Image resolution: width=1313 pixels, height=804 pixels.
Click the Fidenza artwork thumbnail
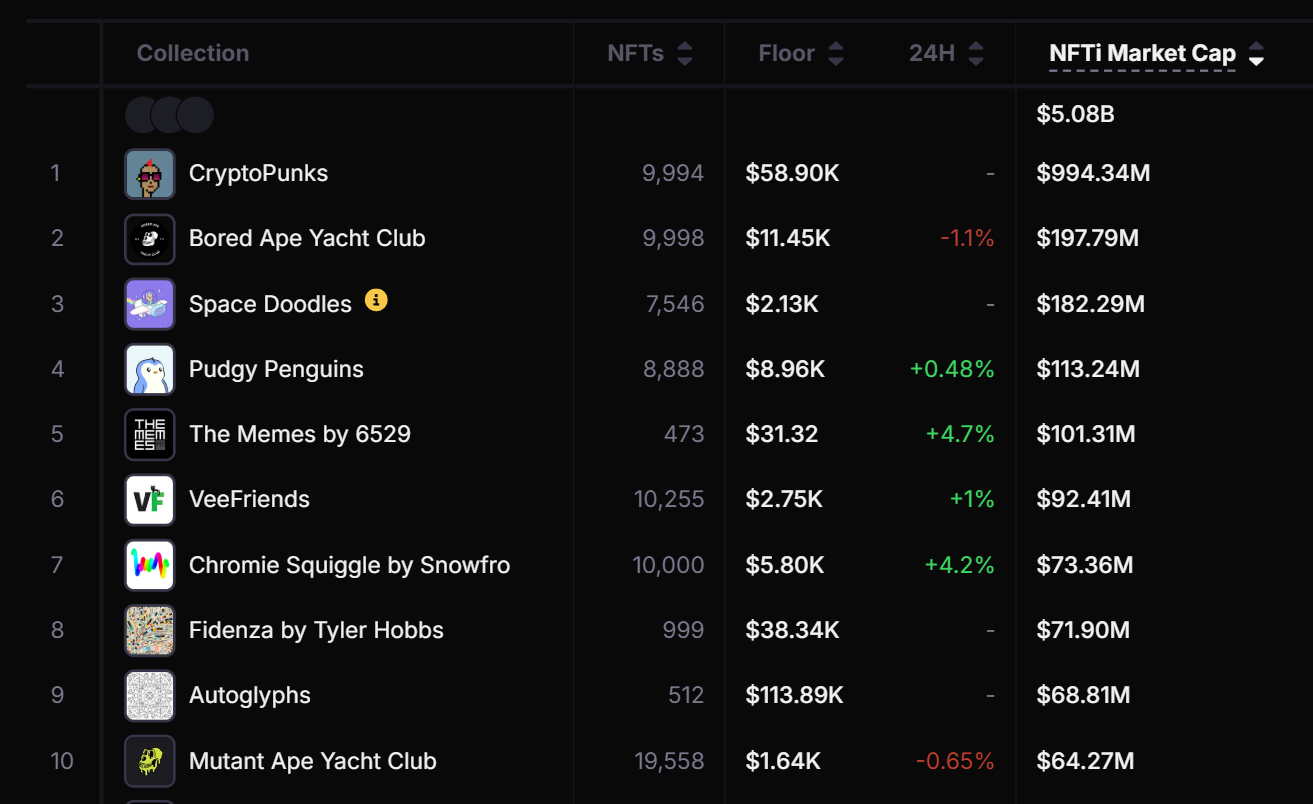(150, 630)
